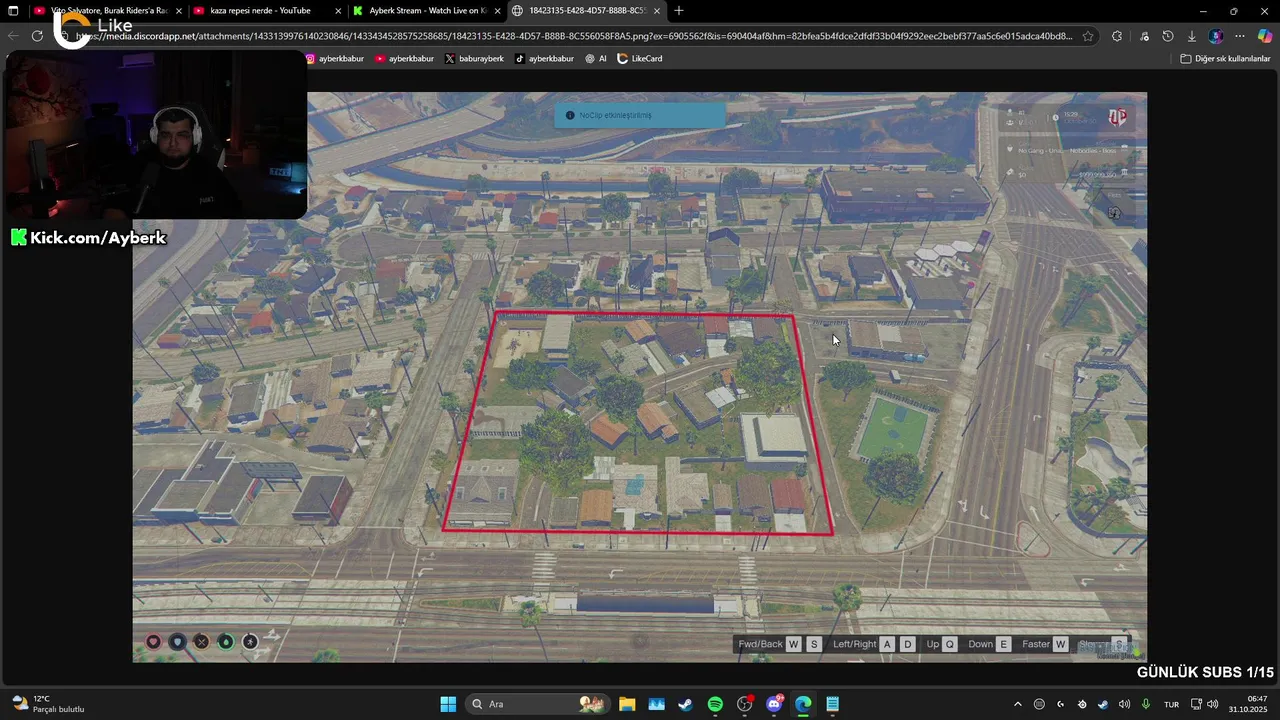
Task: Close the 18423135 image tab
Action: tap(657, 11)
